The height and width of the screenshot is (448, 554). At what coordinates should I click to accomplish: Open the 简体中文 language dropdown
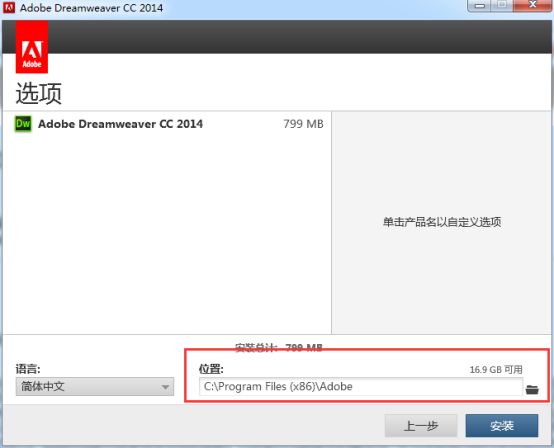pos(95,387)
